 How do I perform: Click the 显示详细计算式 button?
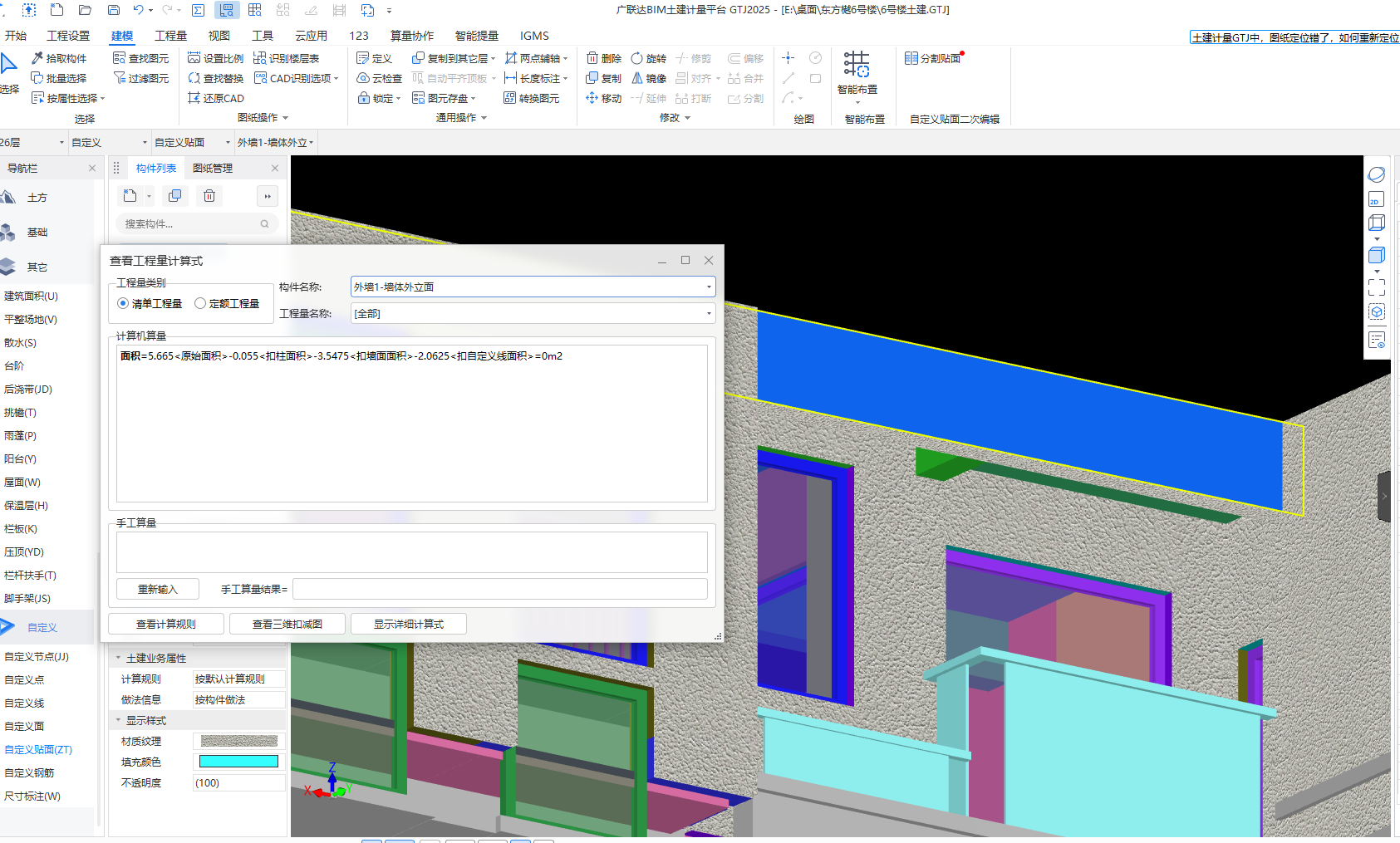click(x=409, y=624)
